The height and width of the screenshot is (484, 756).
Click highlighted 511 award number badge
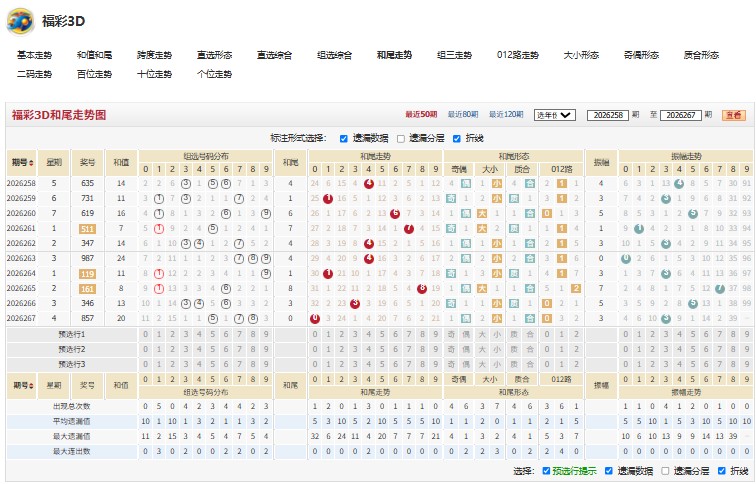(x=87, y=229)
